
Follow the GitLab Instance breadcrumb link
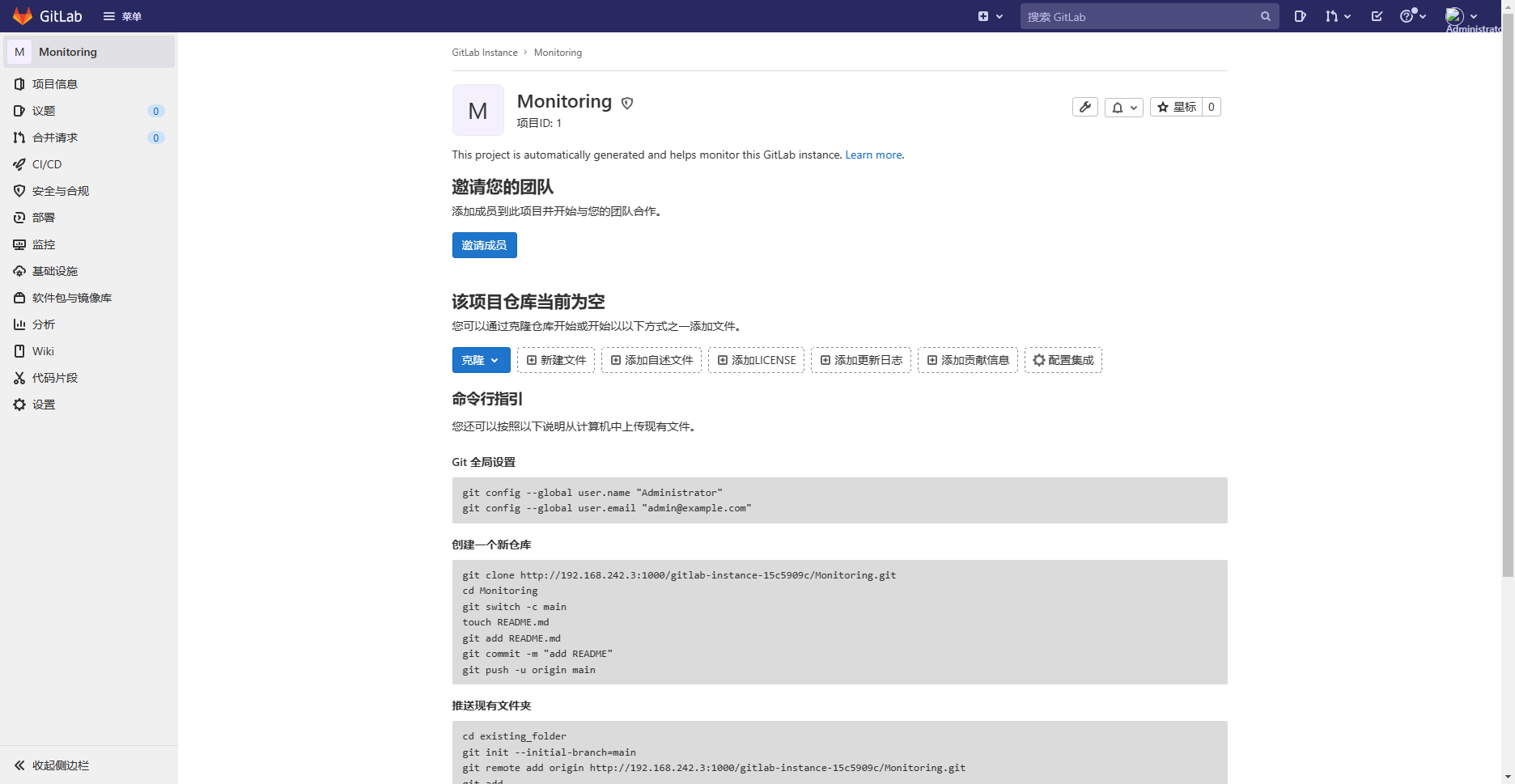point(485,53)
